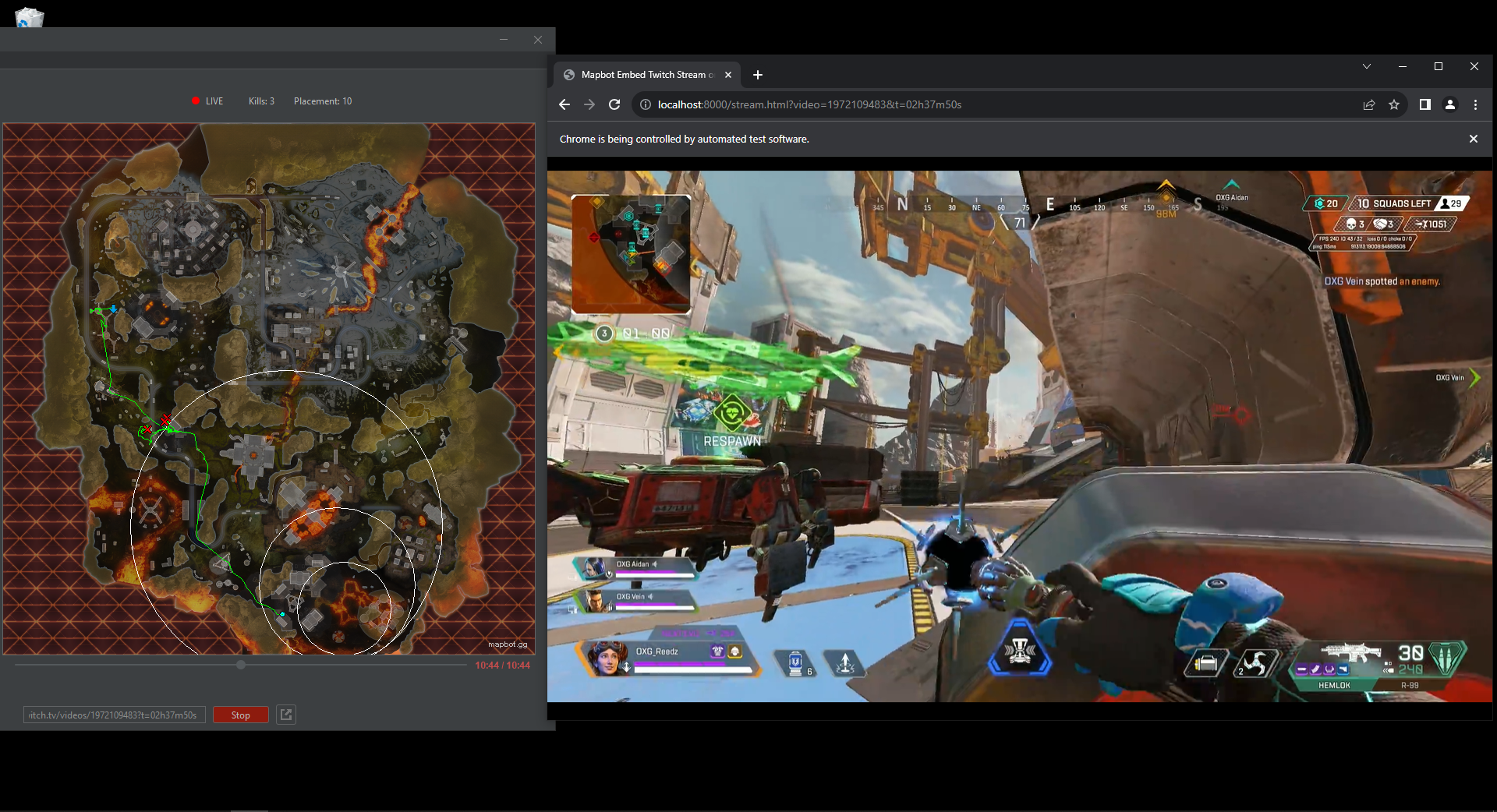The image size is (1497, 812).
Task: Click the Twitch video URL input field
Action: point(114,715)
